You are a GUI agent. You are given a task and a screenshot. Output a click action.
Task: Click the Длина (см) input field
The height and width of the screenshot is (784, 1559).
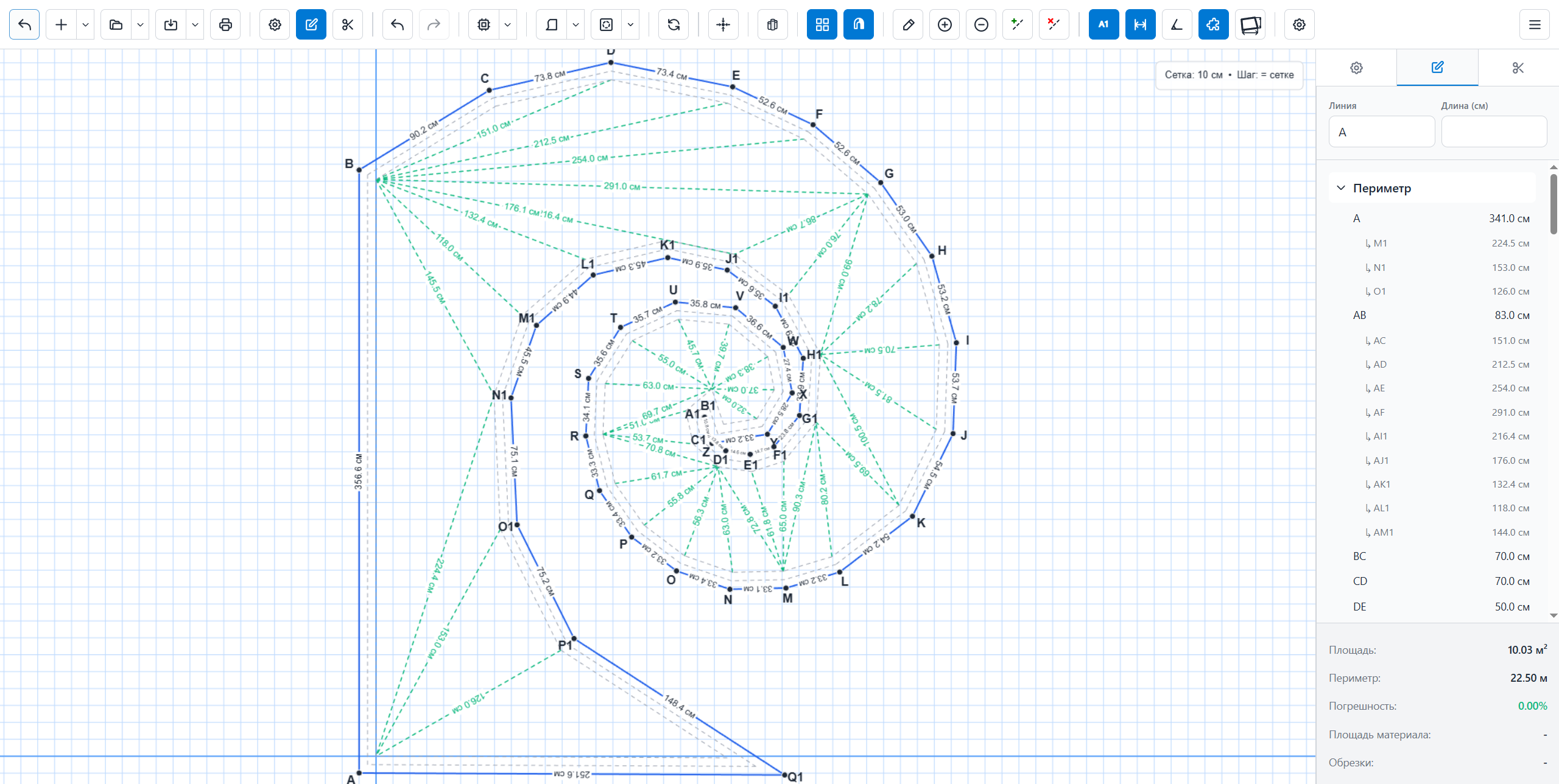click(x=1493, y=131)
